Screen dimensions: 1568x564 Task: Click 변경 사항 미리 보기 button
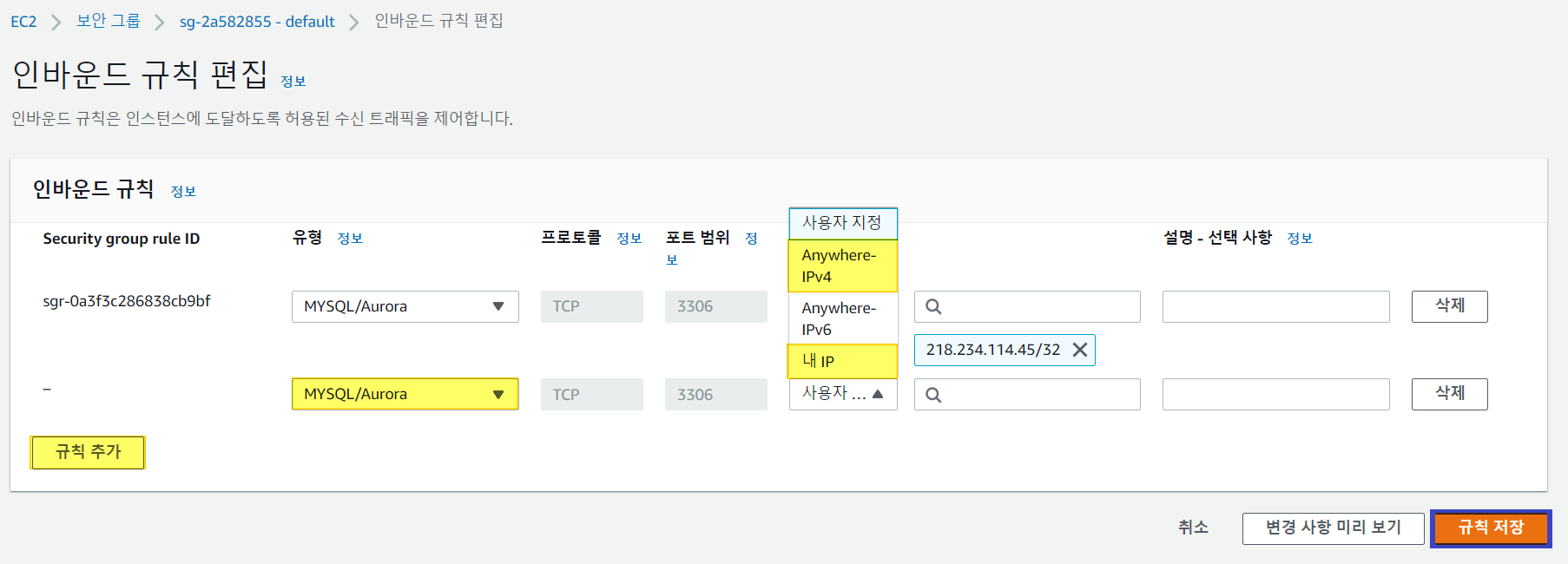[x=1333, y=528]
